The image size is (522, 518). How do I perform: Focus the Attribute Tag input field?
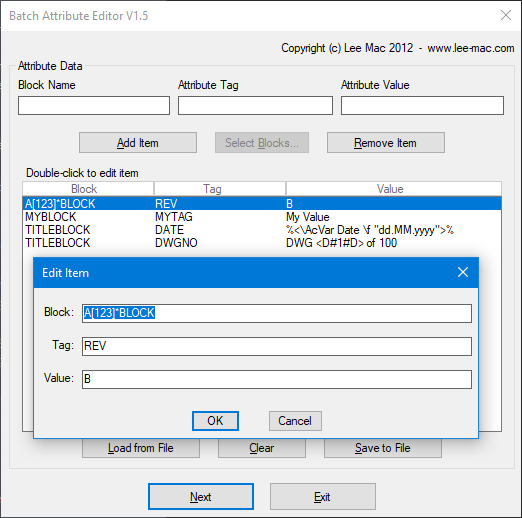point(255,105)
